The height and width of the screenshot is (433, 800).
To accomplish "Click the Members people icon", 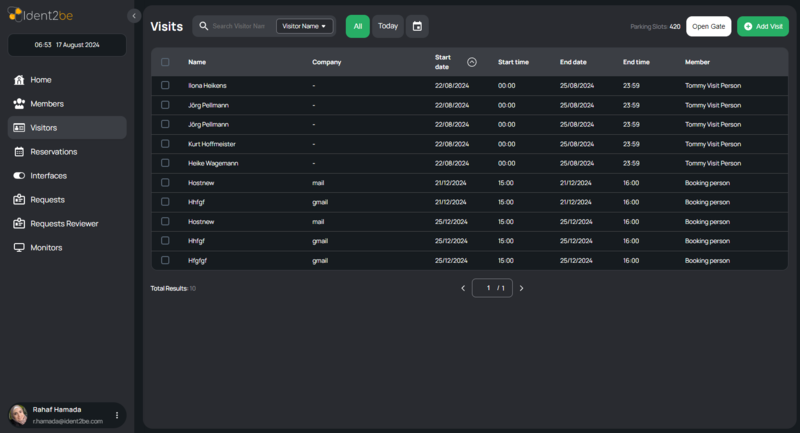I will pos(19,104).
